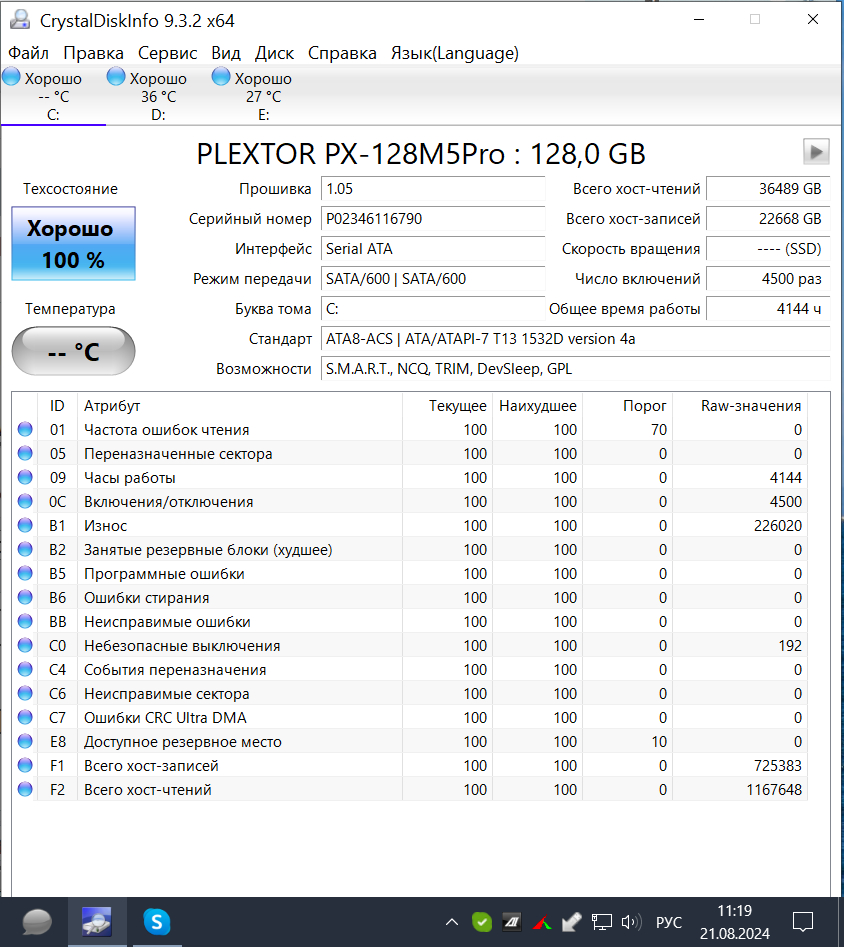This screenshot has width=844, height=947.
Task: Click status dot for Доступное резервное место
Action: point(25,741)
